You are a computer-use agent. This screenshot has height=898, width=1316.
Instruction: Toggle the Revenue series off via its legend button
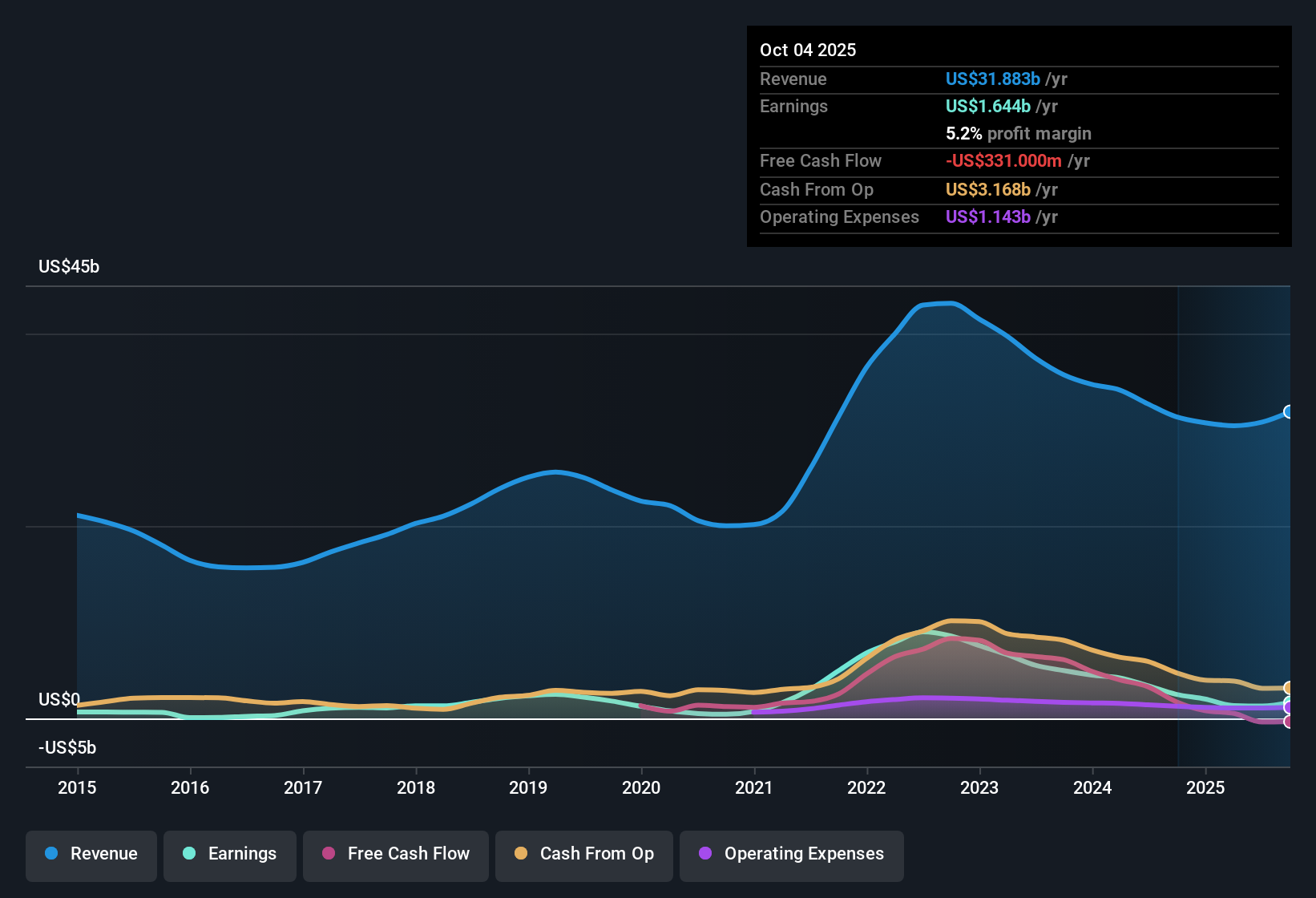[x=91, y=855]
